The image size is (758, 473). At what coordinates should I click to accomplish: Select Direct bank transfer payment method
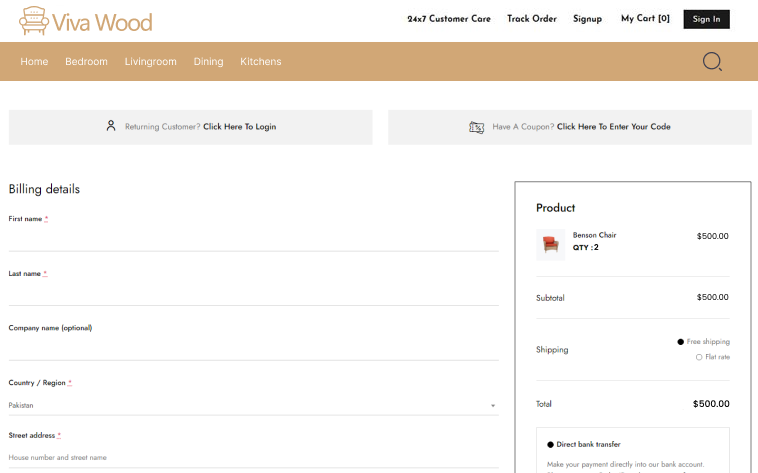coord(551,444)
